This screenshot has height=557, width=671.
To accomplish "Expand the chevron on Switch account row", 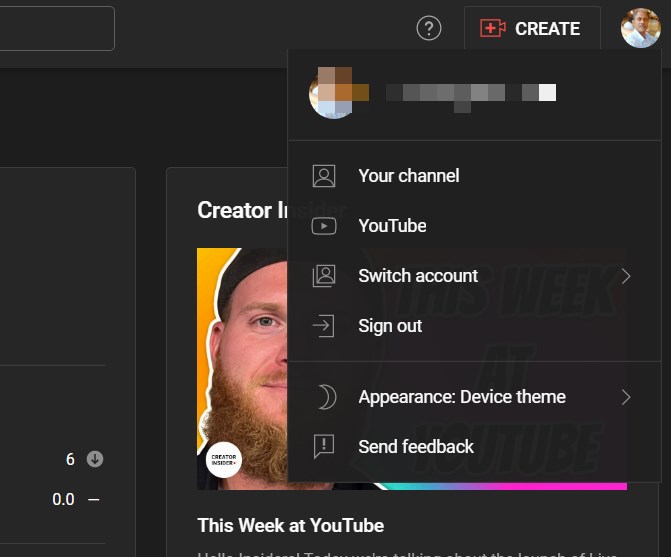I will (626, 276).
